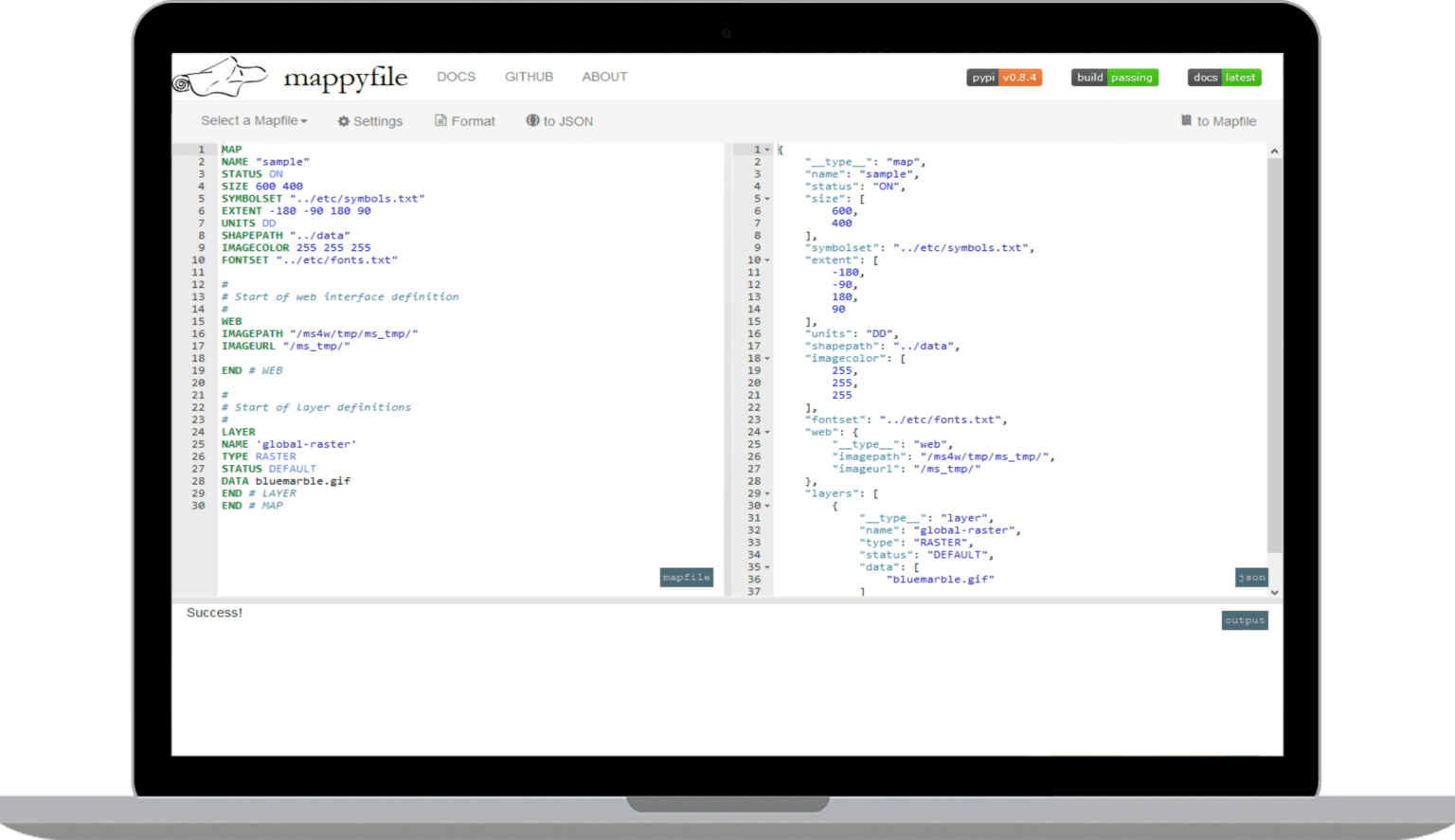The image size is (1455, 840).
Task: Click the mapfile editor label
Action: point(687,578)
